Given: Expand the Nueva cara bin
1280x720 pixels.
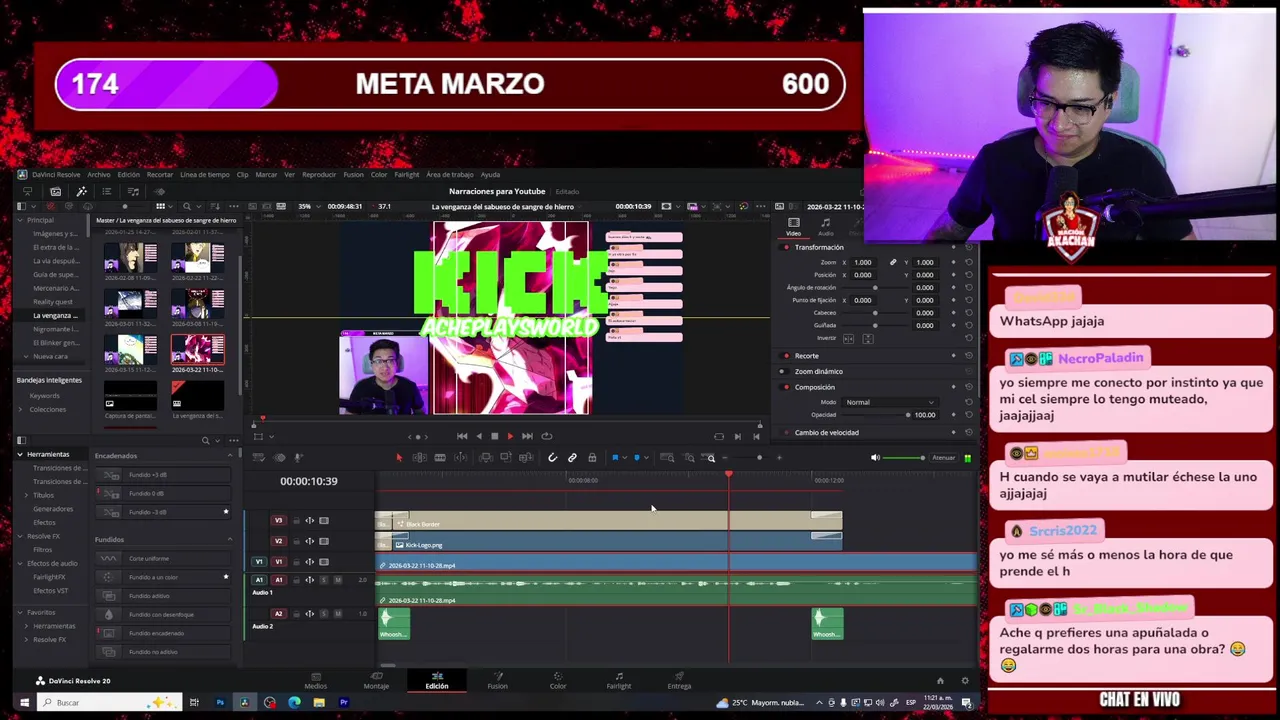Looking at the screenshot, I should (x=25, y=356).
